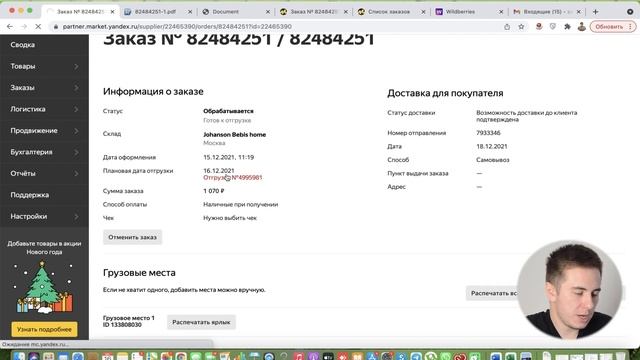Expand the Товары sidebar chevron
Image resolution: width=640 pixels, height=360 pixels.
[76, 66]
